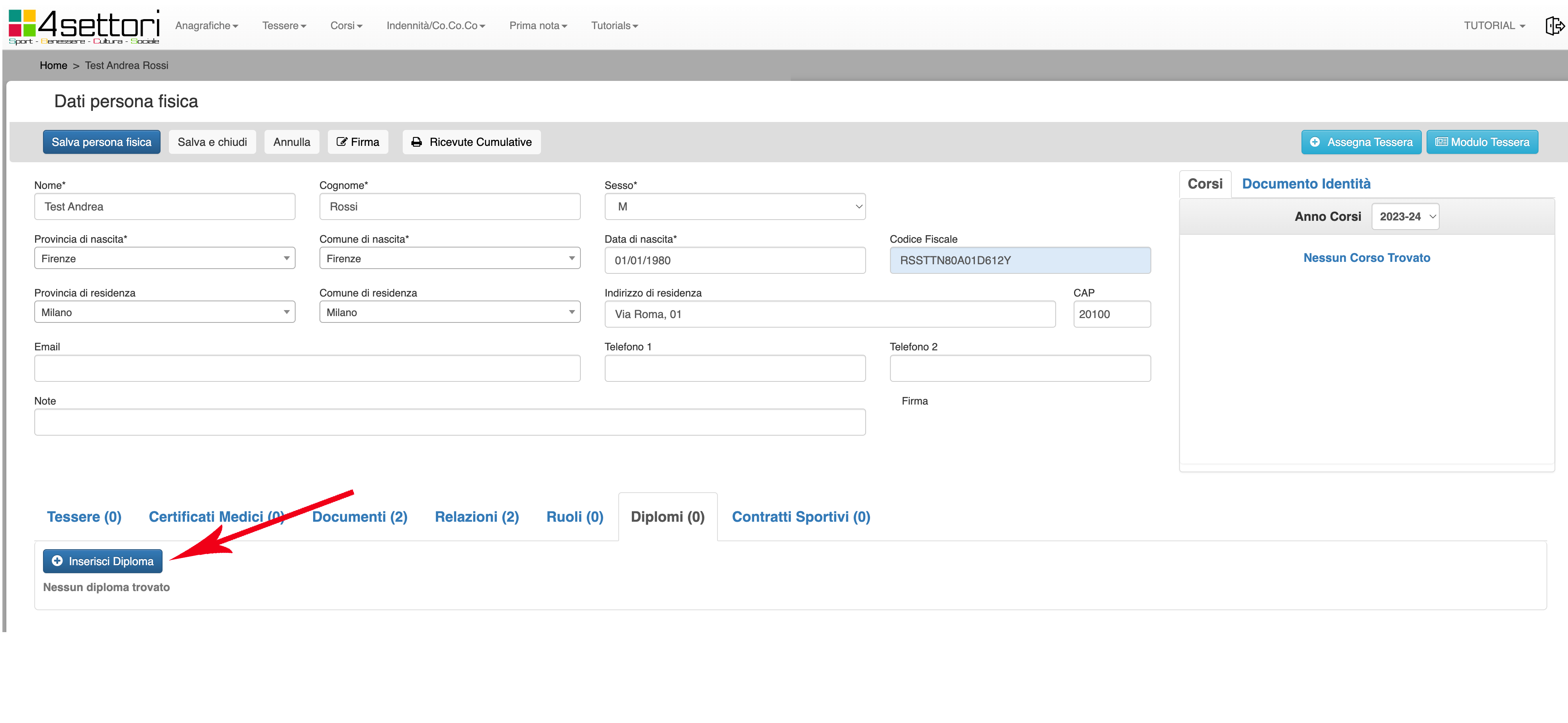Open Modulo Tessera card icon button

pyautogui.click(x=1482, y=142)
